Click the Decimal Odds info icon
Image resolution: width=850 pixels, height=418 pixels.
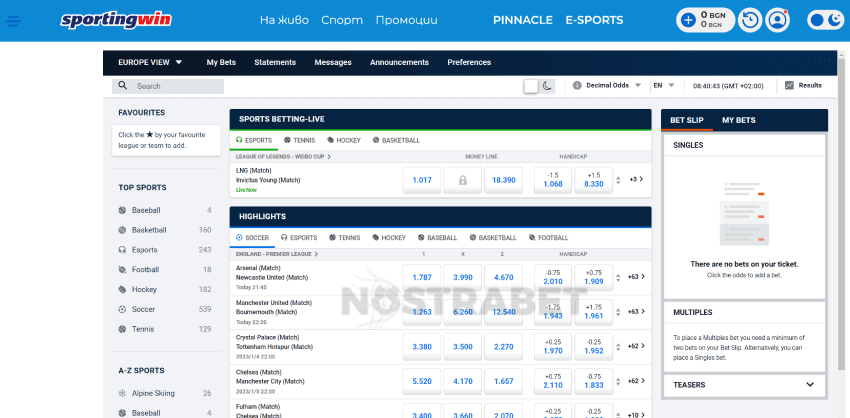pyautogui.click(x=577, y=86)
